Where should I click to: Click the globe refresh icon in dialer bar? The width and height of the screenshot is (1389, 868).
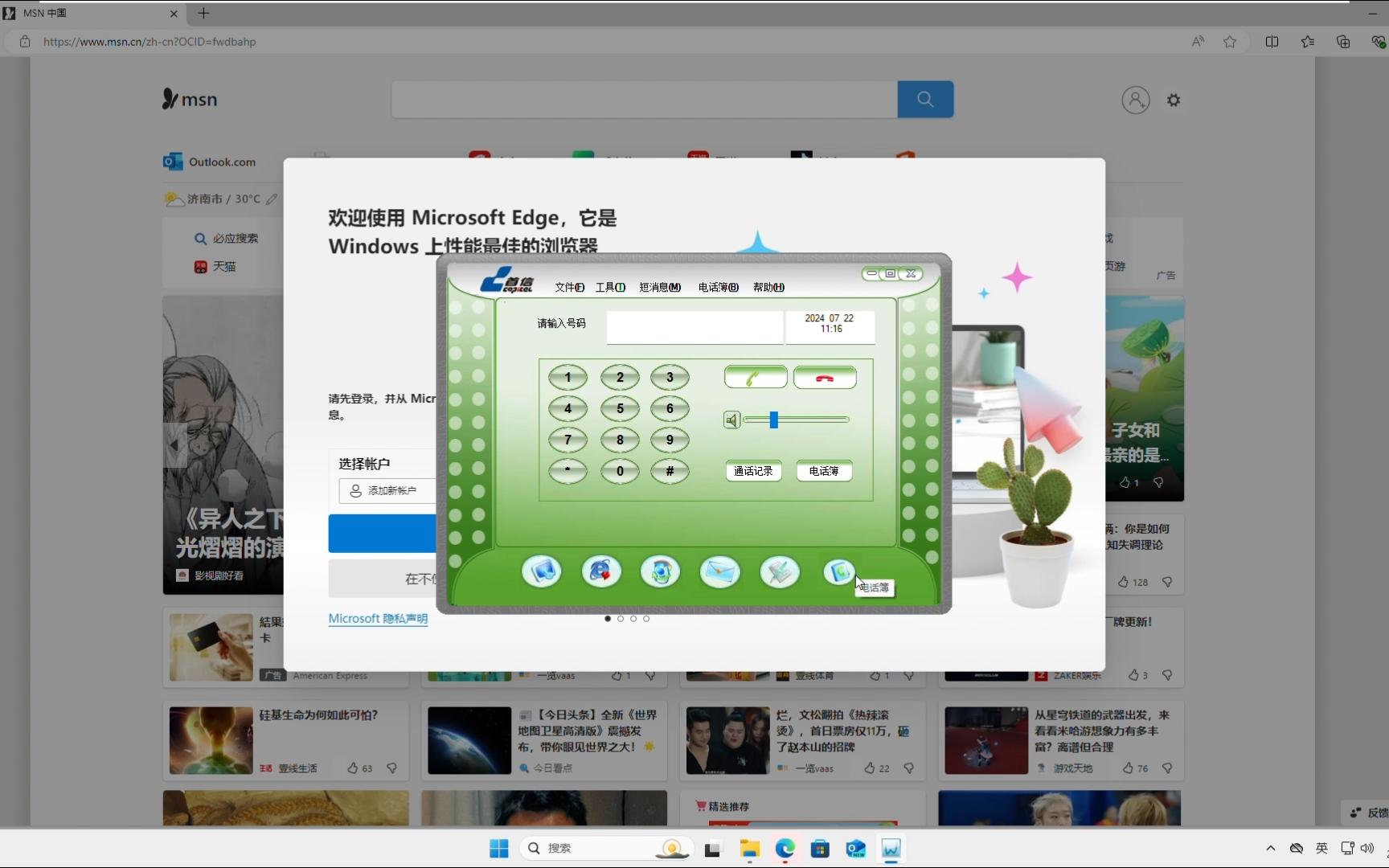661,572
